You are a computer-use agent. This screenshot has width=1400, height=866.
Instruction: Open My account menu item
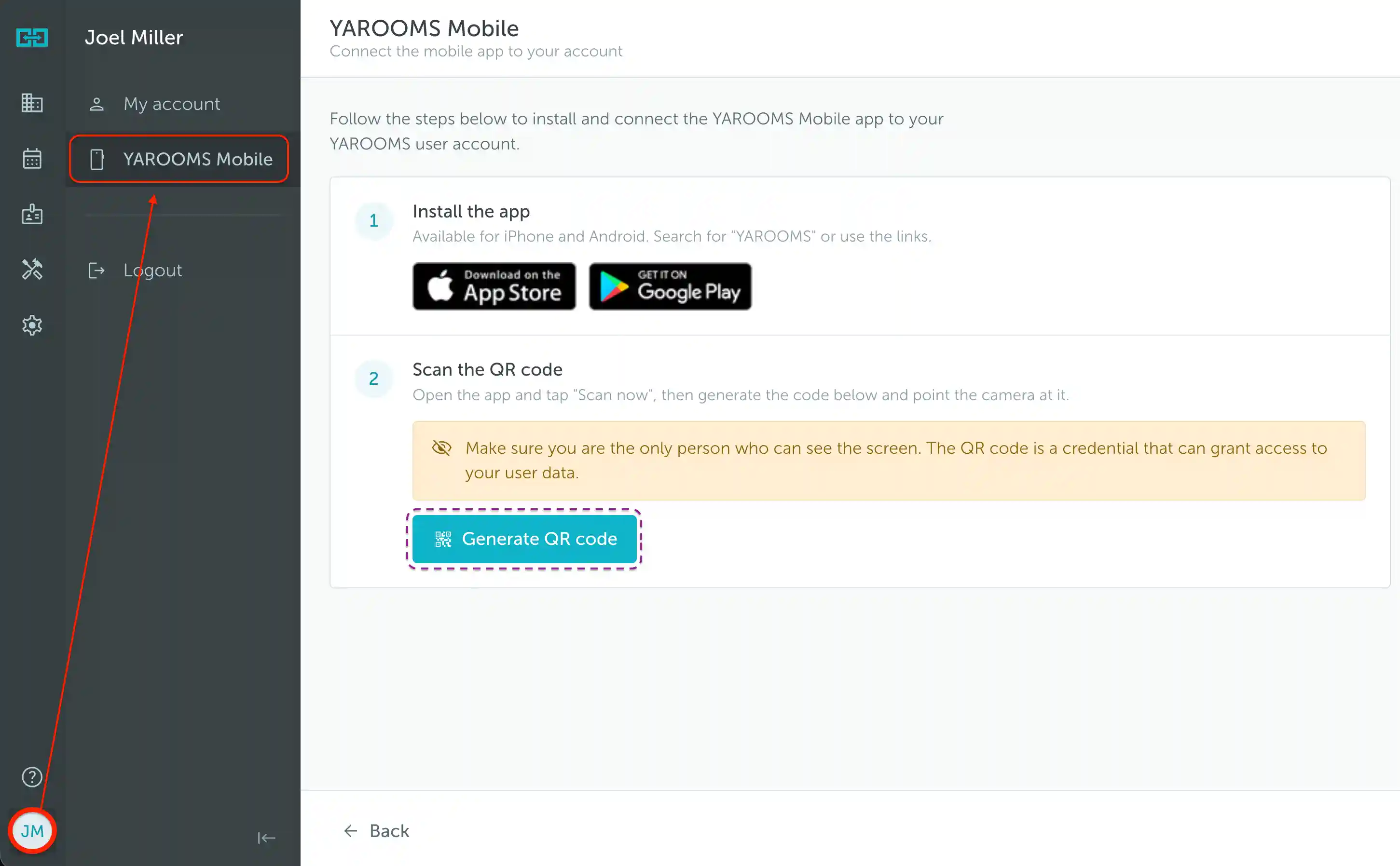(x=182, y=104)
